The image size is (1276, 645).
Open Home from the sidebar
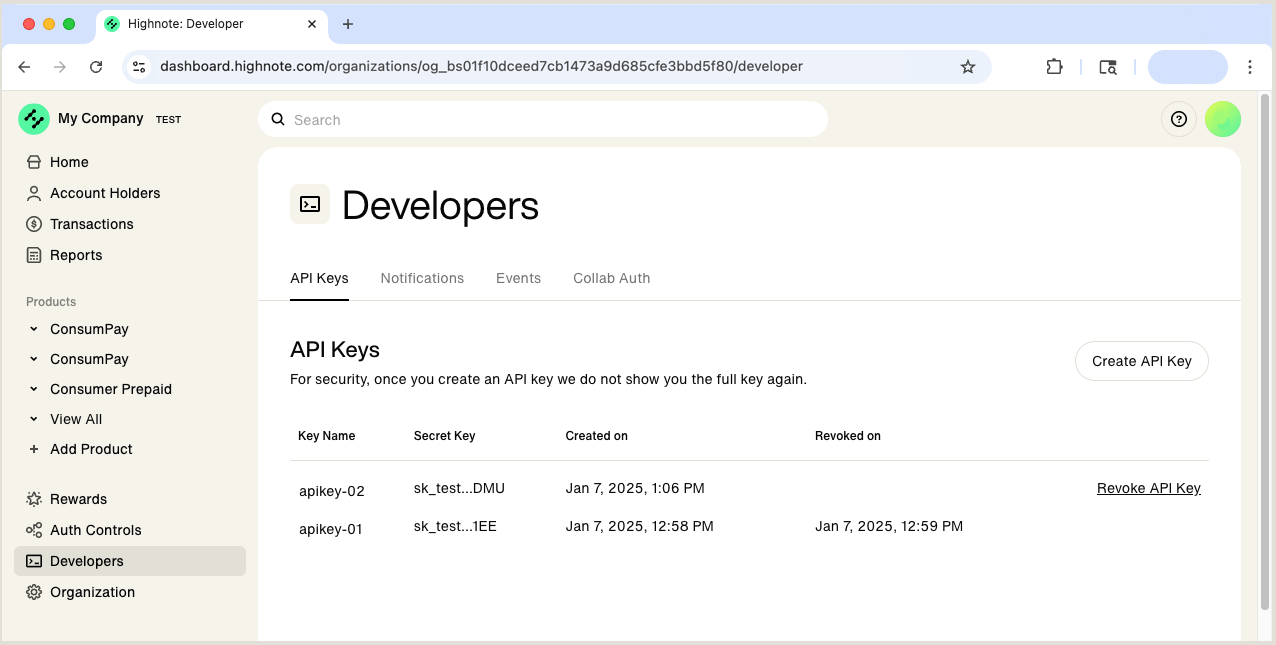69,162
